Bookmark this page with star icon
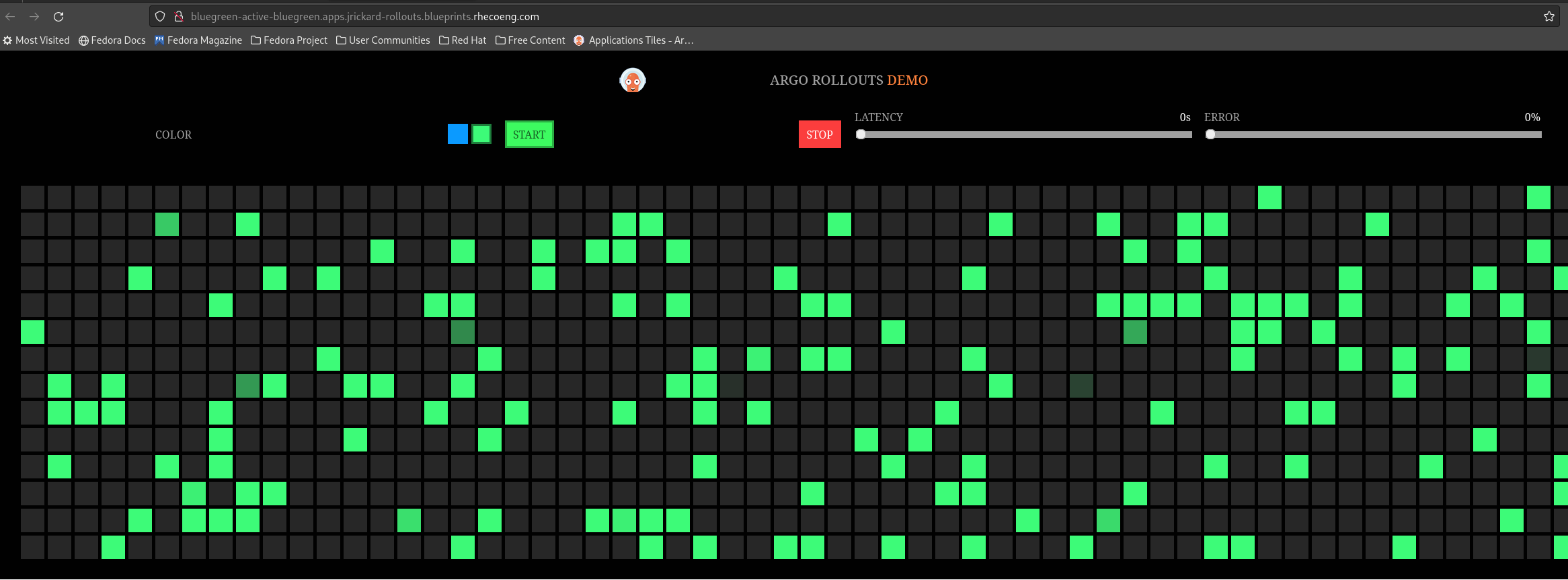Screen dimensions: 1568x580 pos(1549,16)
